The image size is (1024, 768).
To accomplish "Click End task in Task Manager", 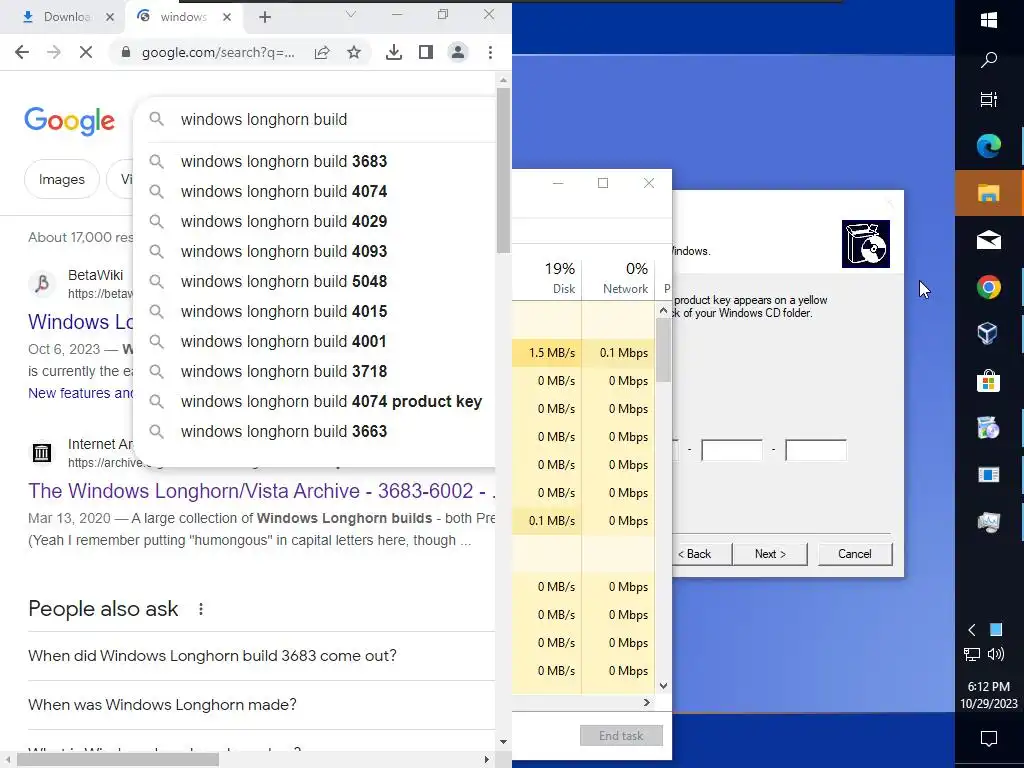I will [x=621, y=736].
